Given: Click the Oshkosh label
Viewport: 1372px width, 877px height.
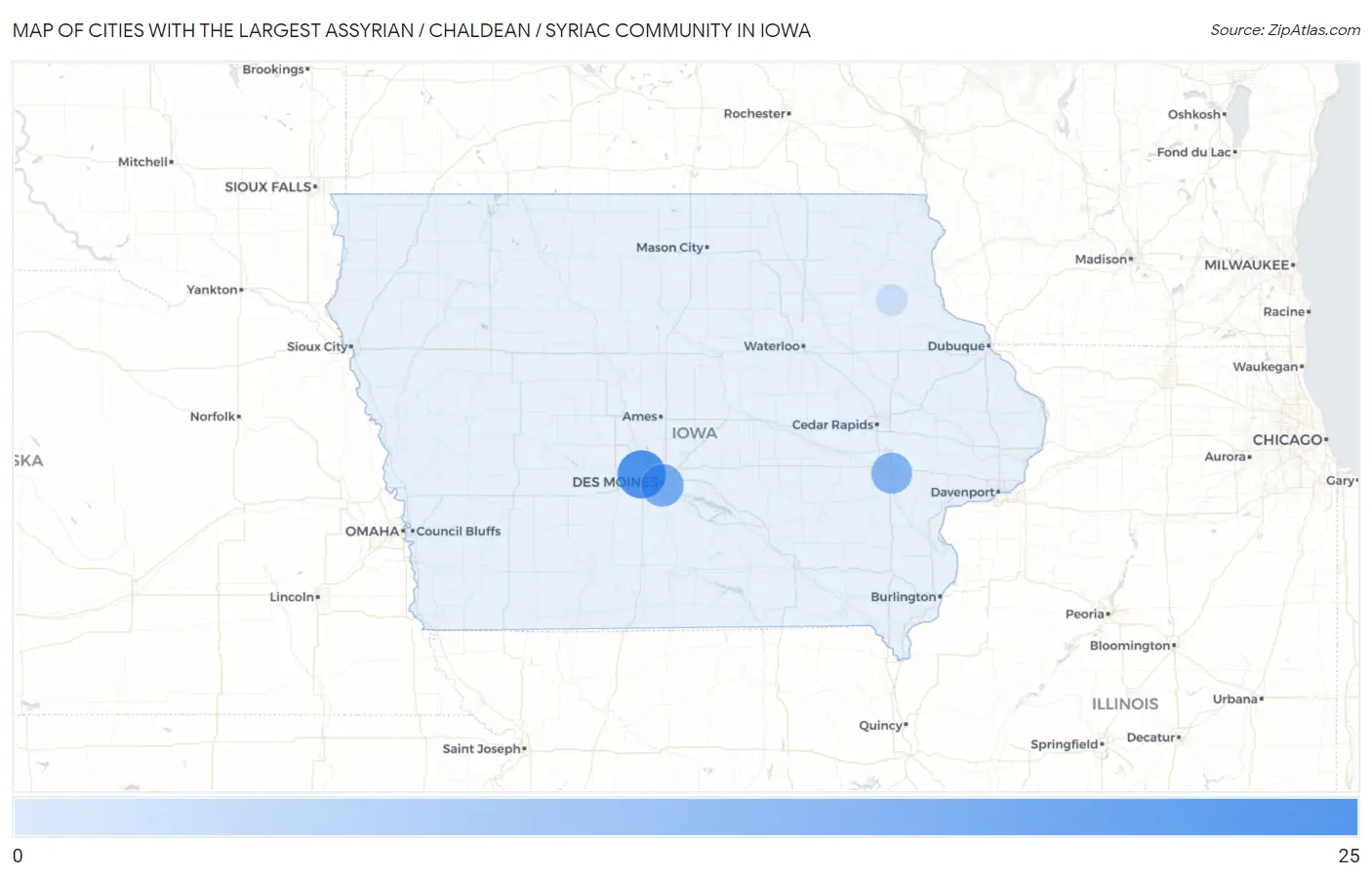Looking at the screenshot, I should pos(1193,114).
